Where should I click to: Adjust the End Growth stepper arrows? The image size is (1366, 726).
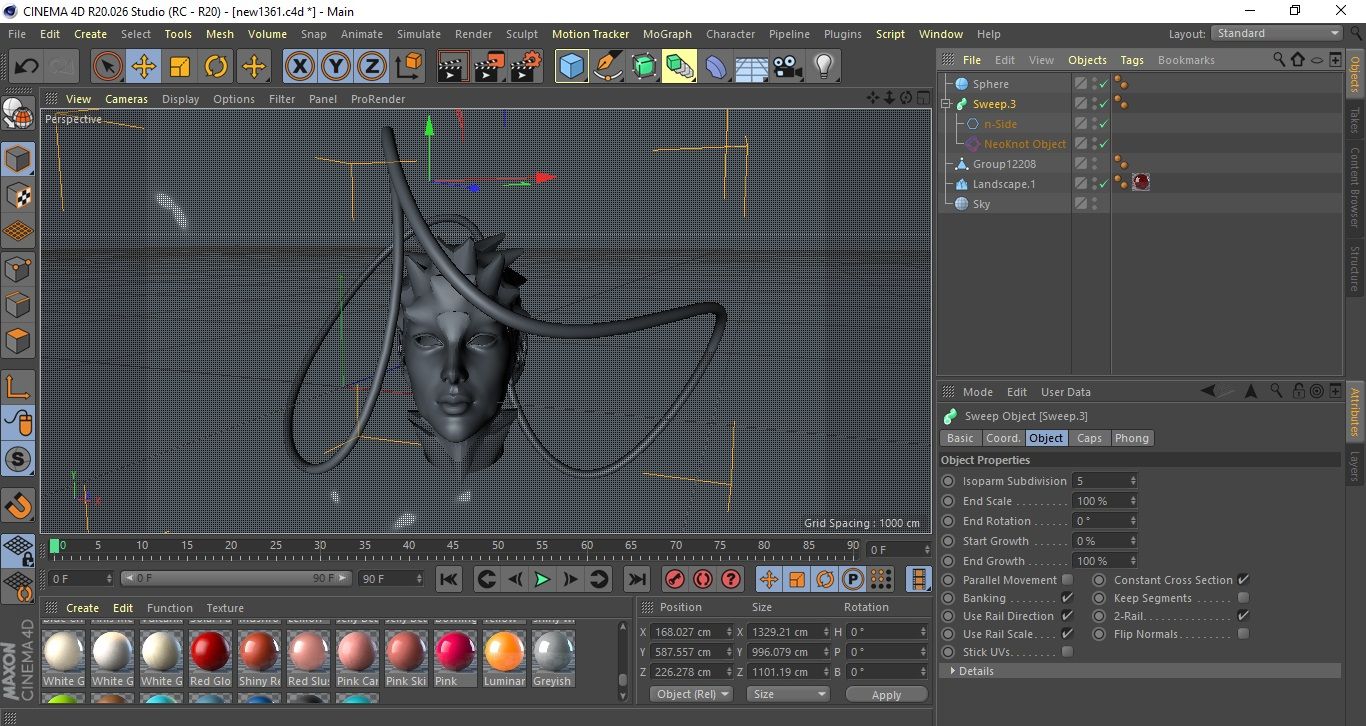point(1132,561)
